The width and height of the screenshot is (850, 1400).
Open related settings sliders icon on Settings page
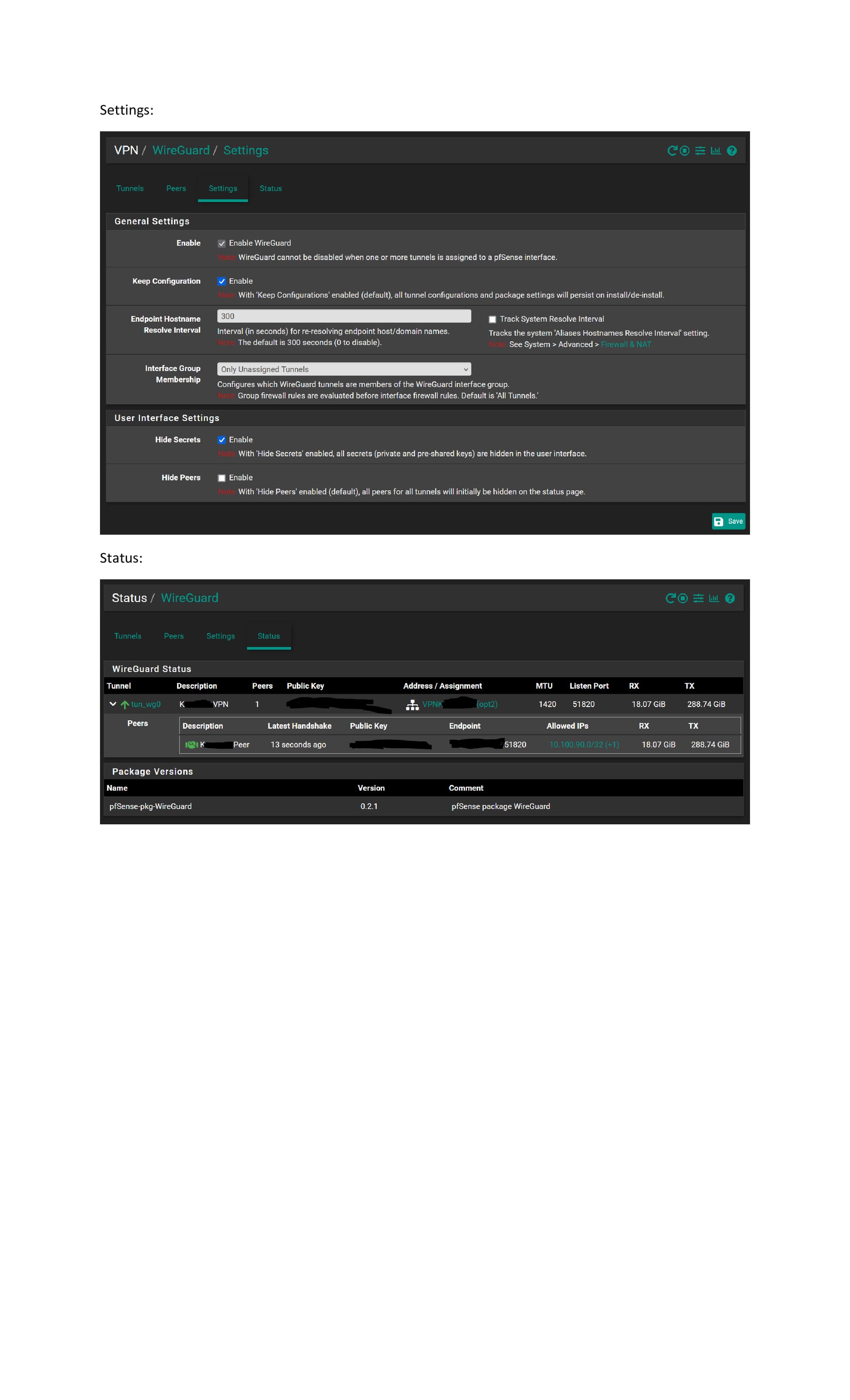[700, 151]
